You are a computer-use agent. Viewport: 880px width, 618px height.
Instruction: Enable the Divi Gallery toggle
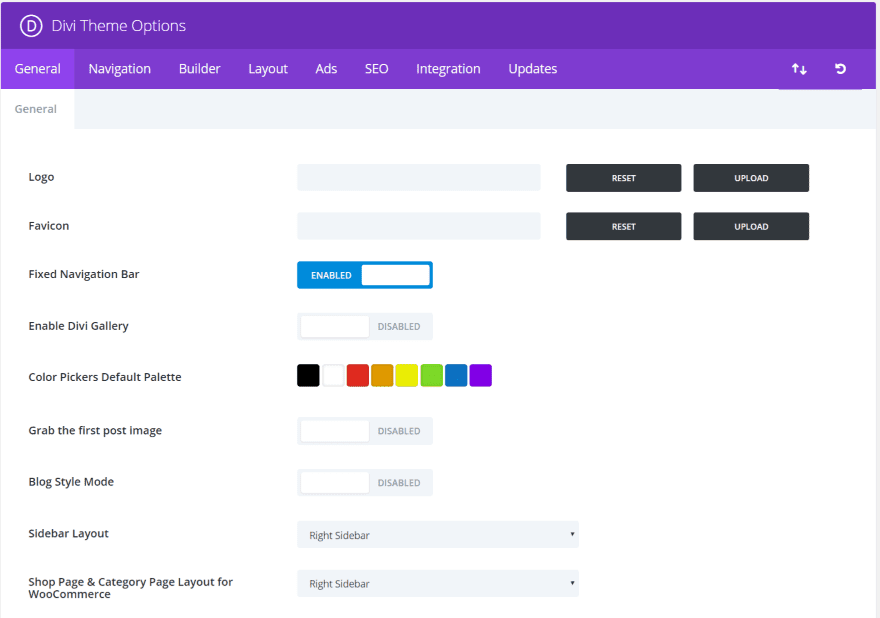[365, 326]
